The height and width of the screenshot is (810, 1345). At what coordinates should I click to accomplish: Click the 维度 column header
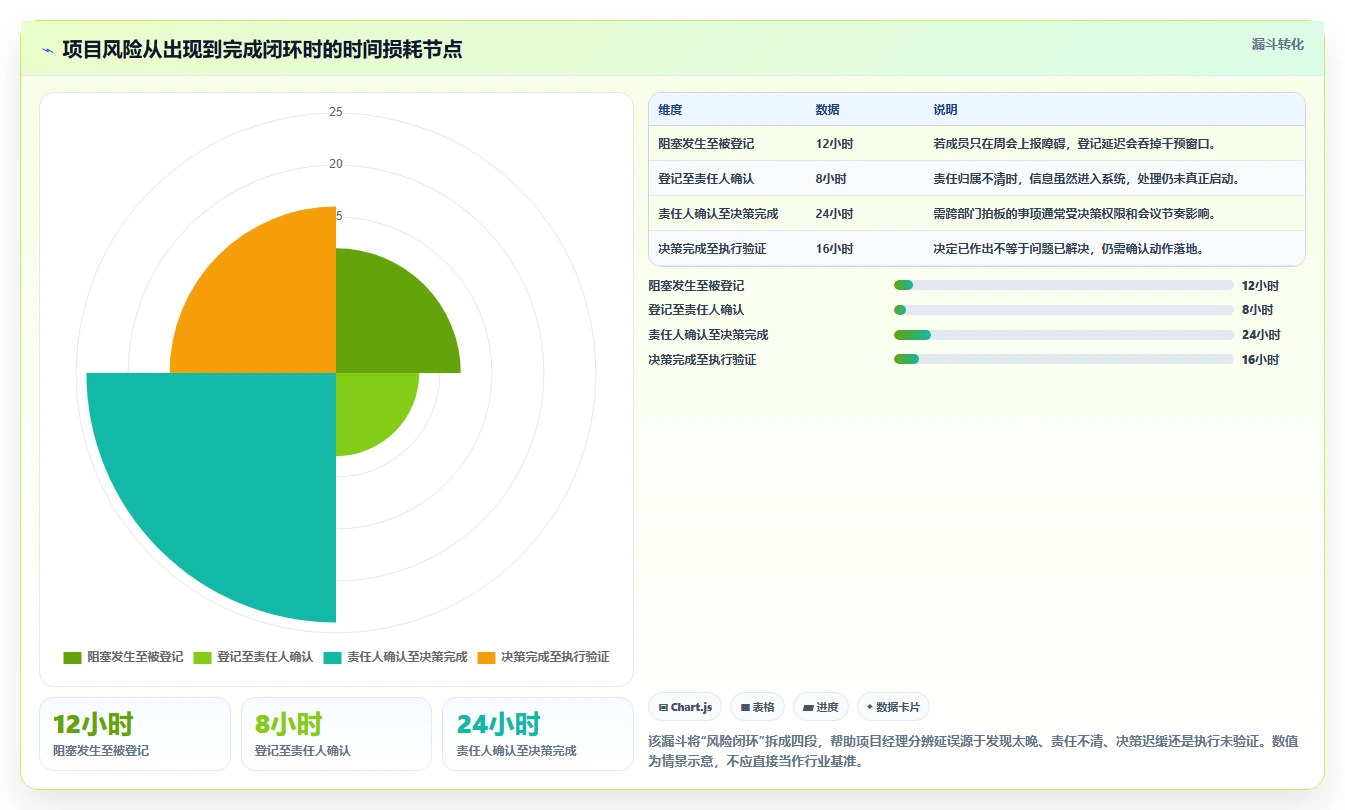point(670,110)
